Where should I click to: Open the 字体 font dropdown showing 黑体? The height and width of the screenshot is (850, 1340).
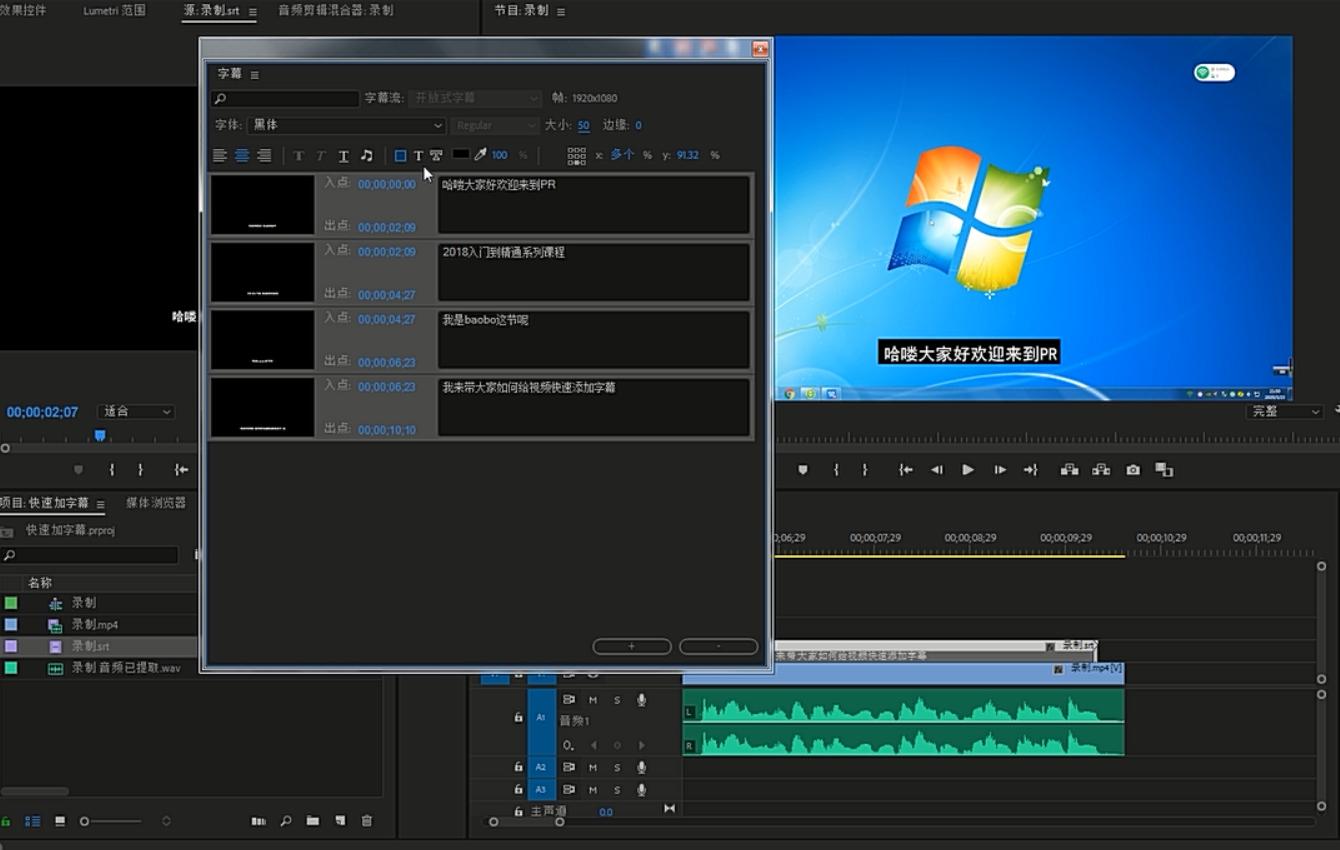tap(347, 125)
